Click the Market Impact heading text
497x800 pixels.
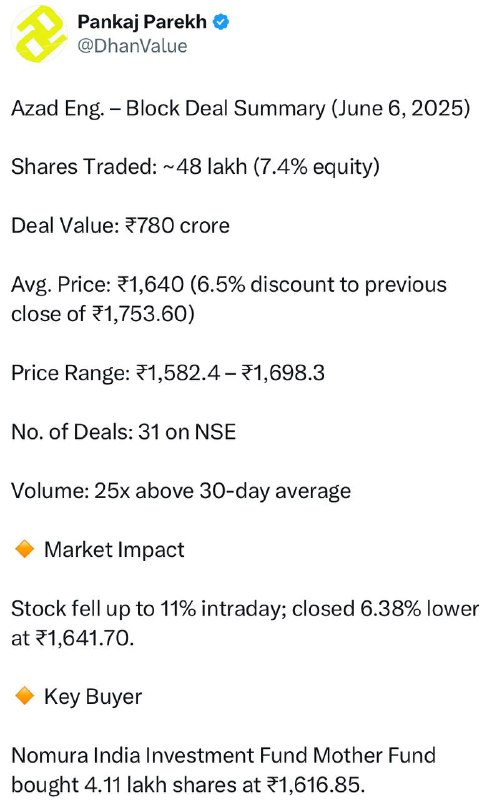(x=114, y=550)
